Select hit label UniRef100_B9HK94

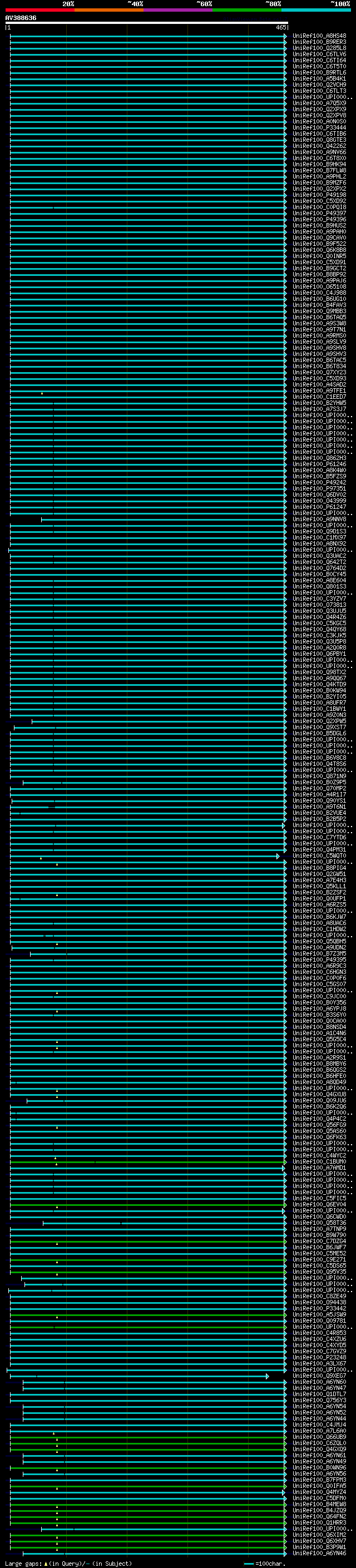point(319,164)
